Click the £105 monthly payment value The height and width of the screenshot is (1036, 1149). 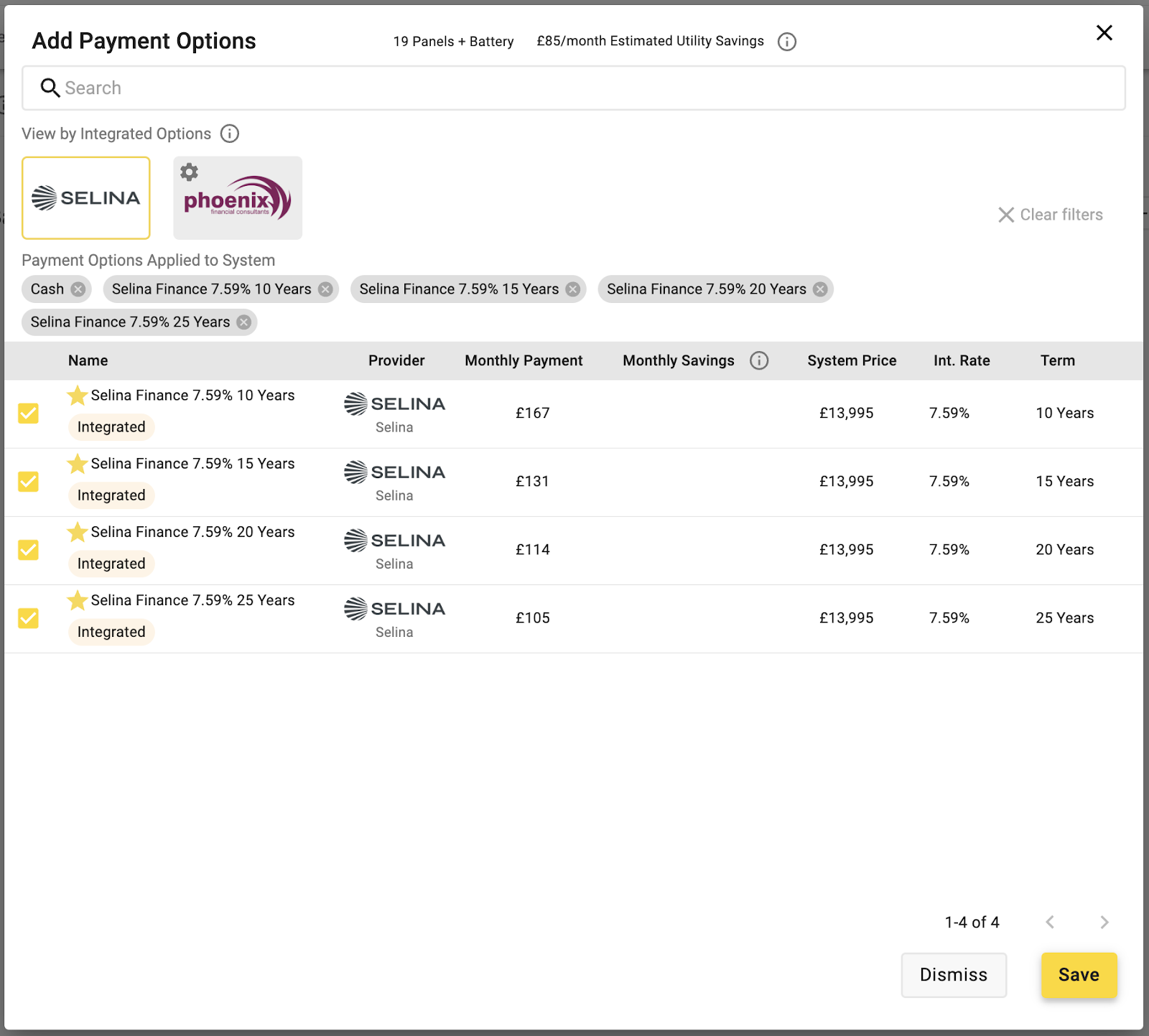pos(533,617)
